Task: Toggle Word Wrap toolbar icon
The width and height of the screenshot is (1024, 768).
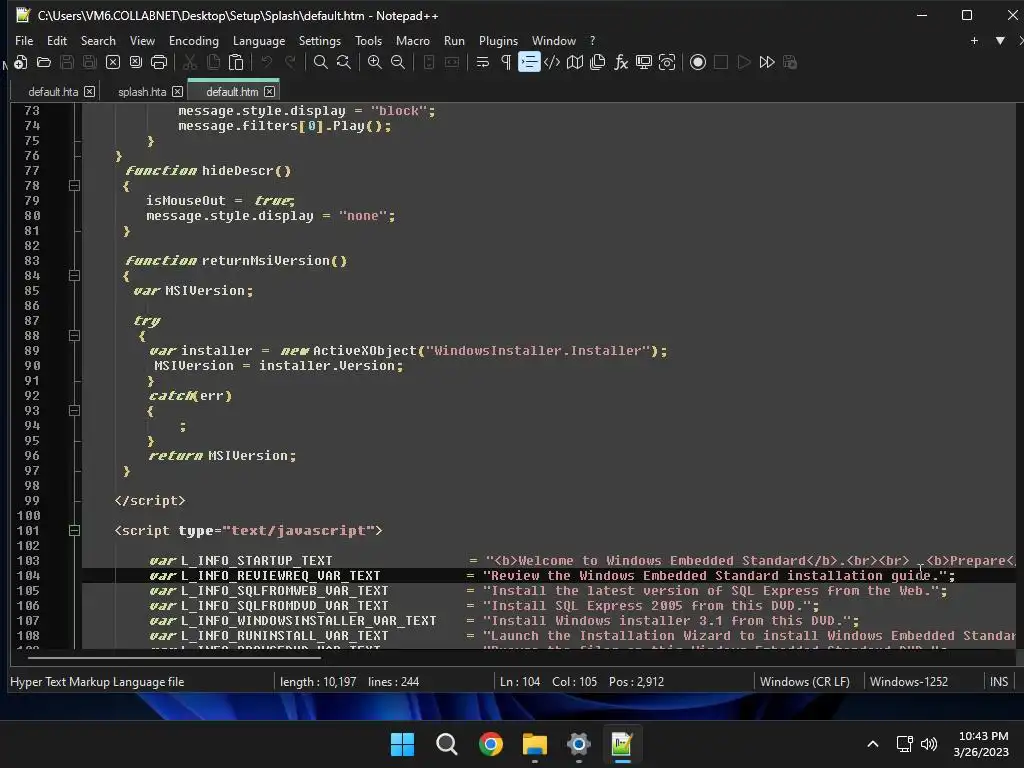Action: [x=483, y=62]
